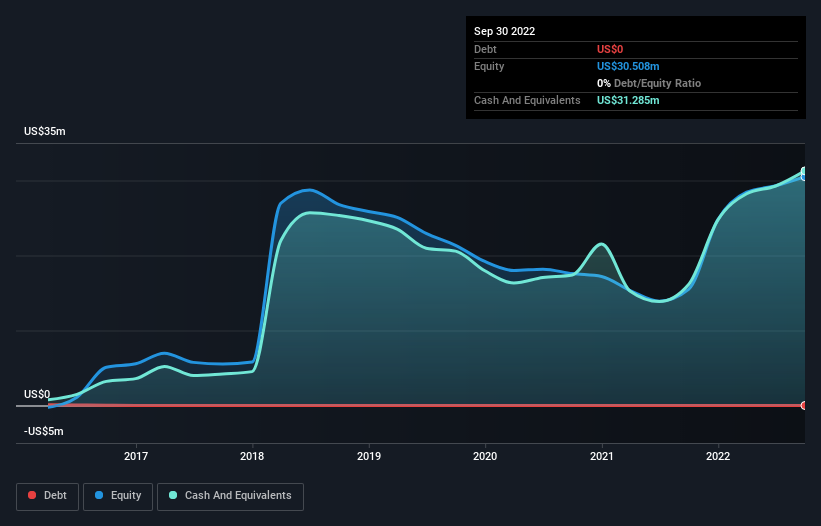Viewport: 821px width, 526px height.
Task: Click the US$35m axis label
Action: pyautogui.click(x=45, y=131)
